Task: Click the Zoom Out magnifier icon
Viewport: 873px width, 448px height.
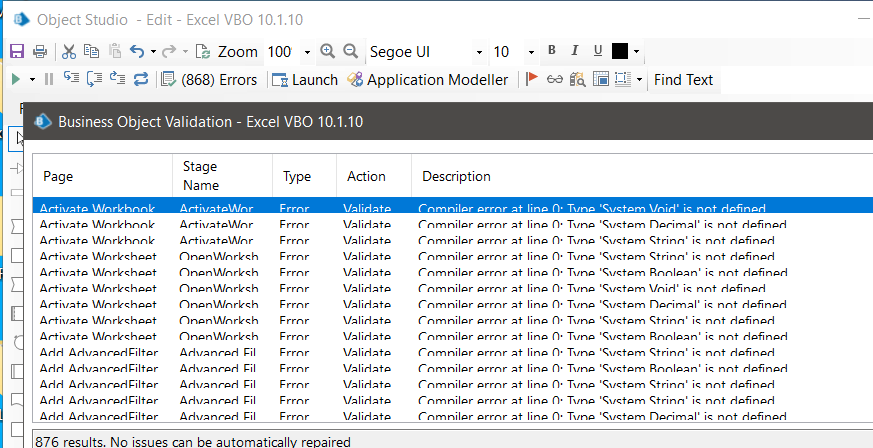Action: click(x=350, y=52)
